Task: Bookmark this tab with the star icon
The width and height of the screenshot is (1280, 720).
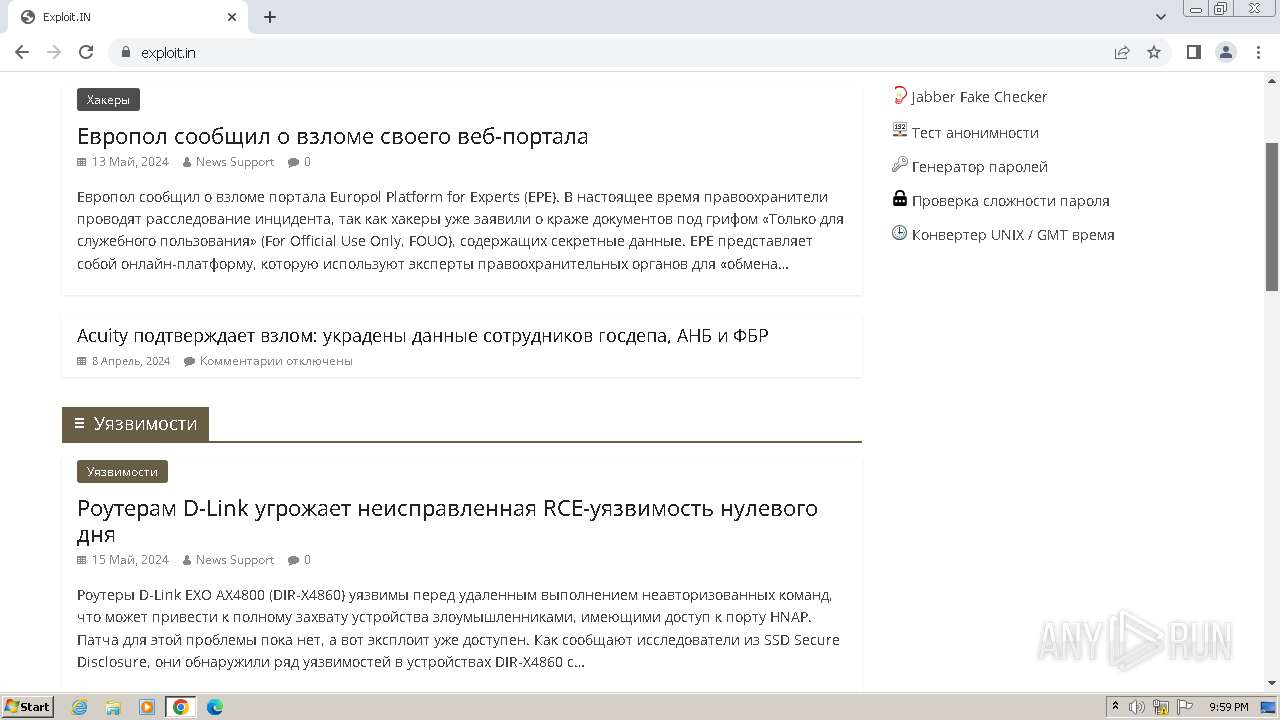Action: [1154, 52]
